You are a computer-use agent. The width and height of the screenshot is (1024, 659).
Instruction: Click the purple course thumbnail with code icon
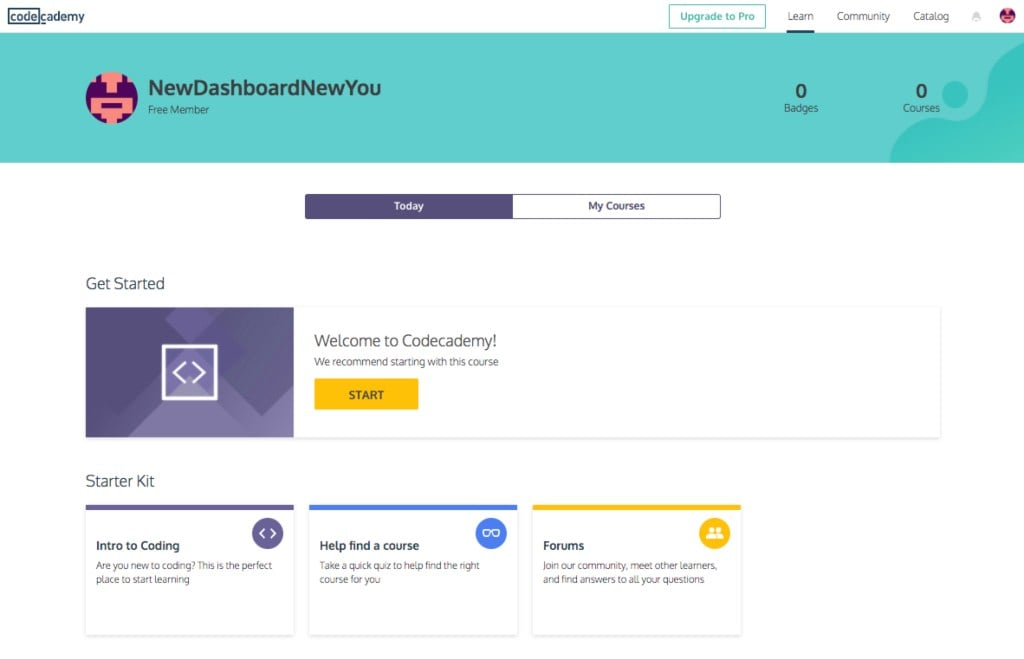(x=190, y=372)
